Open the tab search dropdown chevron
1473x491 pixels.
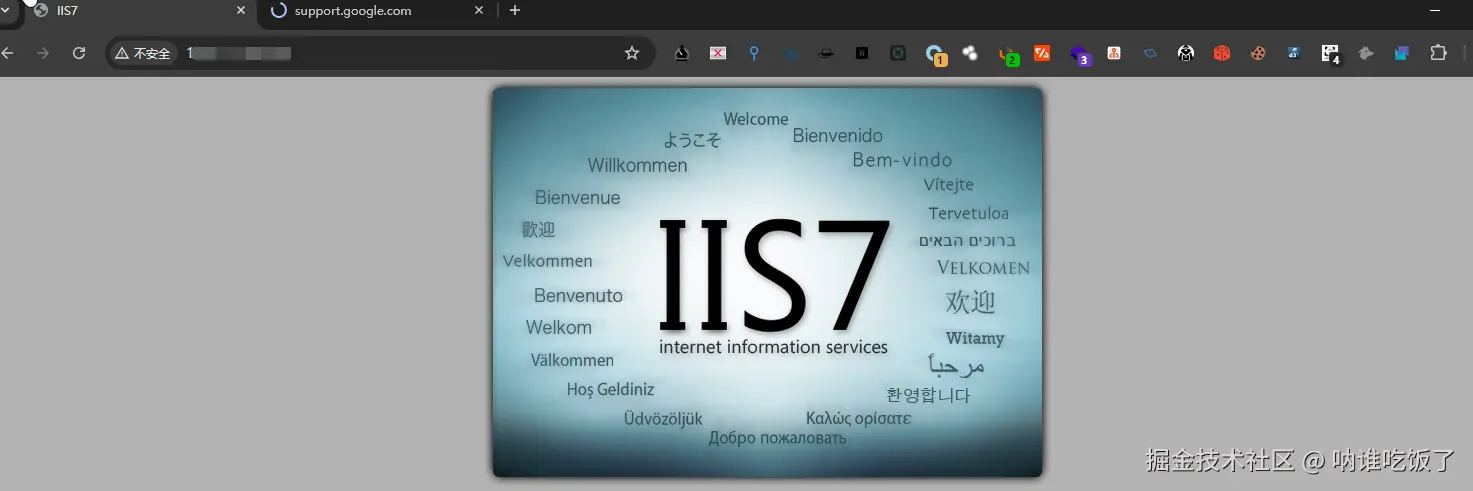point(5,10)
